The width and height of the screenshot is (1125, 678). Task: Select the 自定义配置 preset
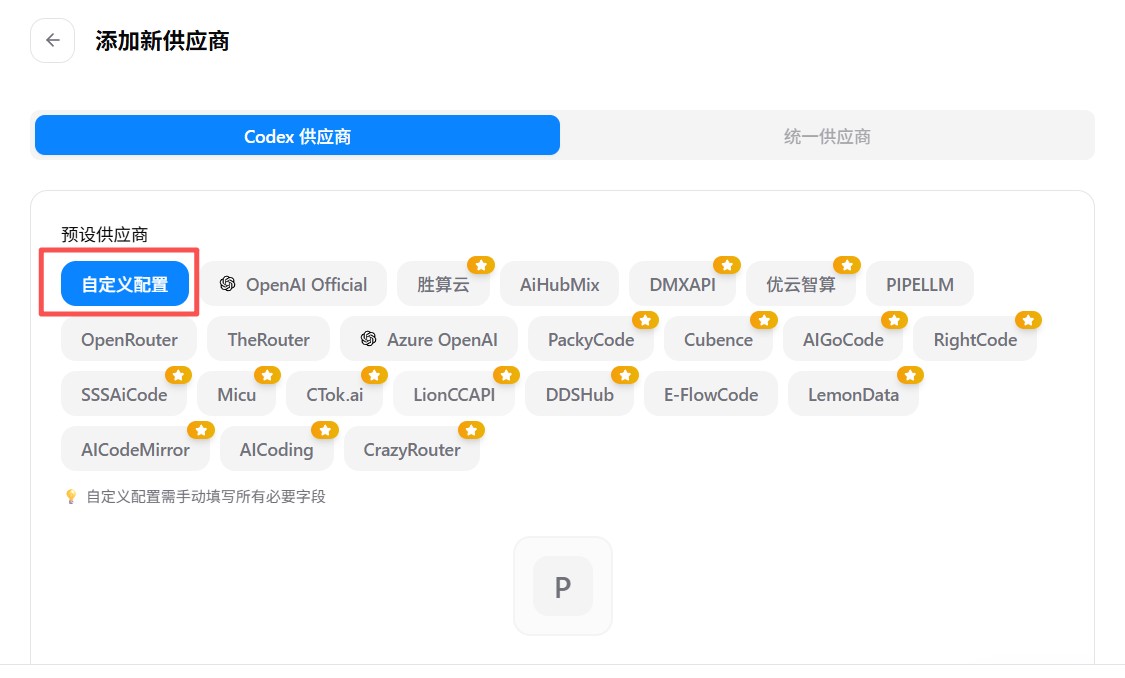[125, 284]
